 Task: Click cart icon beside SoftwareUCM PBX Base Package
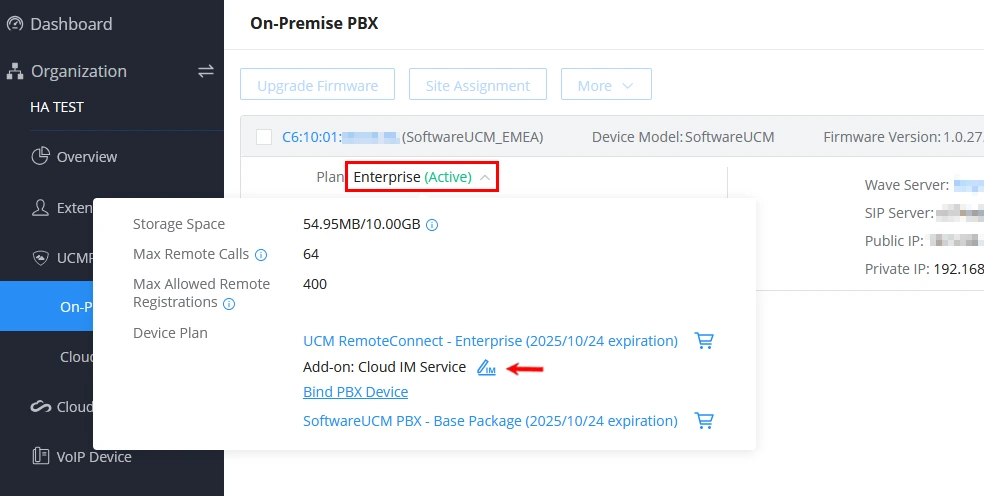[x=704, y=421]
